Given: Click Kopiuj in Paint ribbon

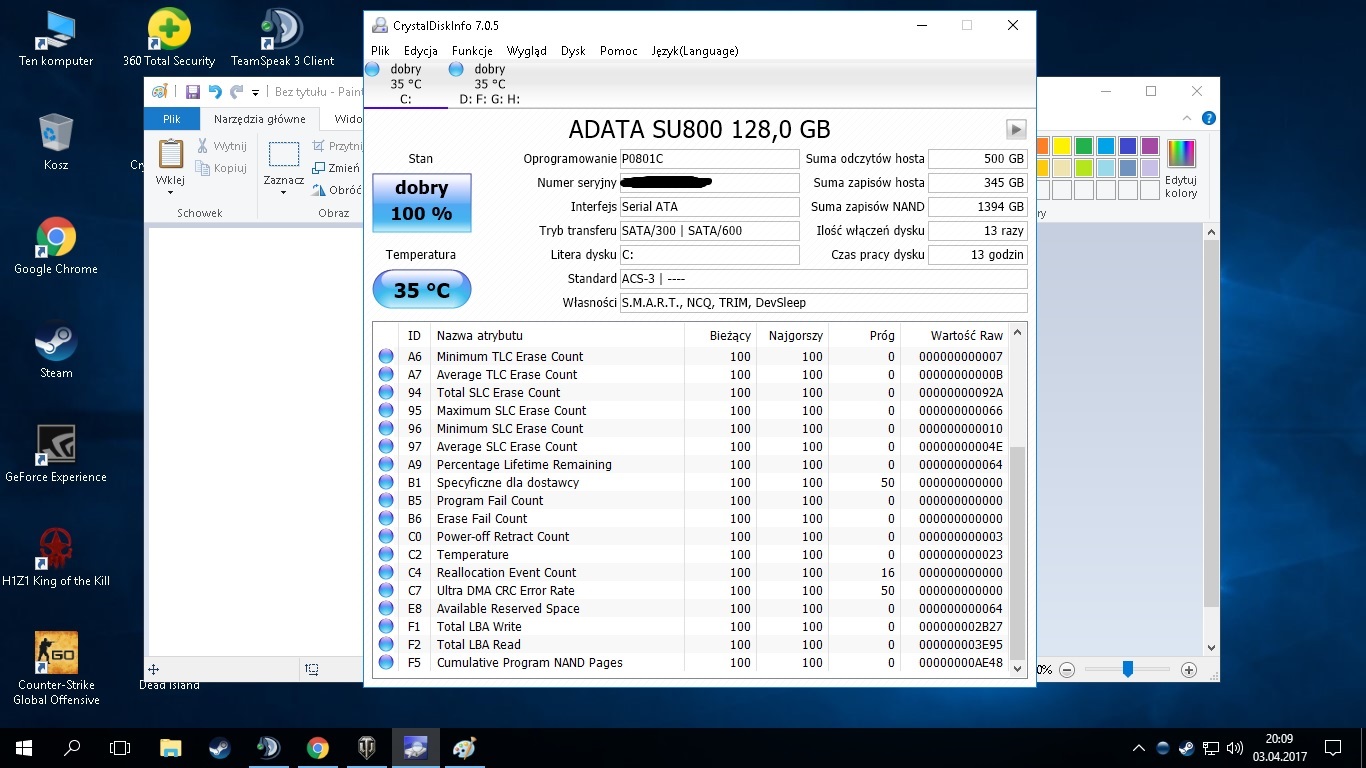Looking at the screenshot, I should click(221, 169).
